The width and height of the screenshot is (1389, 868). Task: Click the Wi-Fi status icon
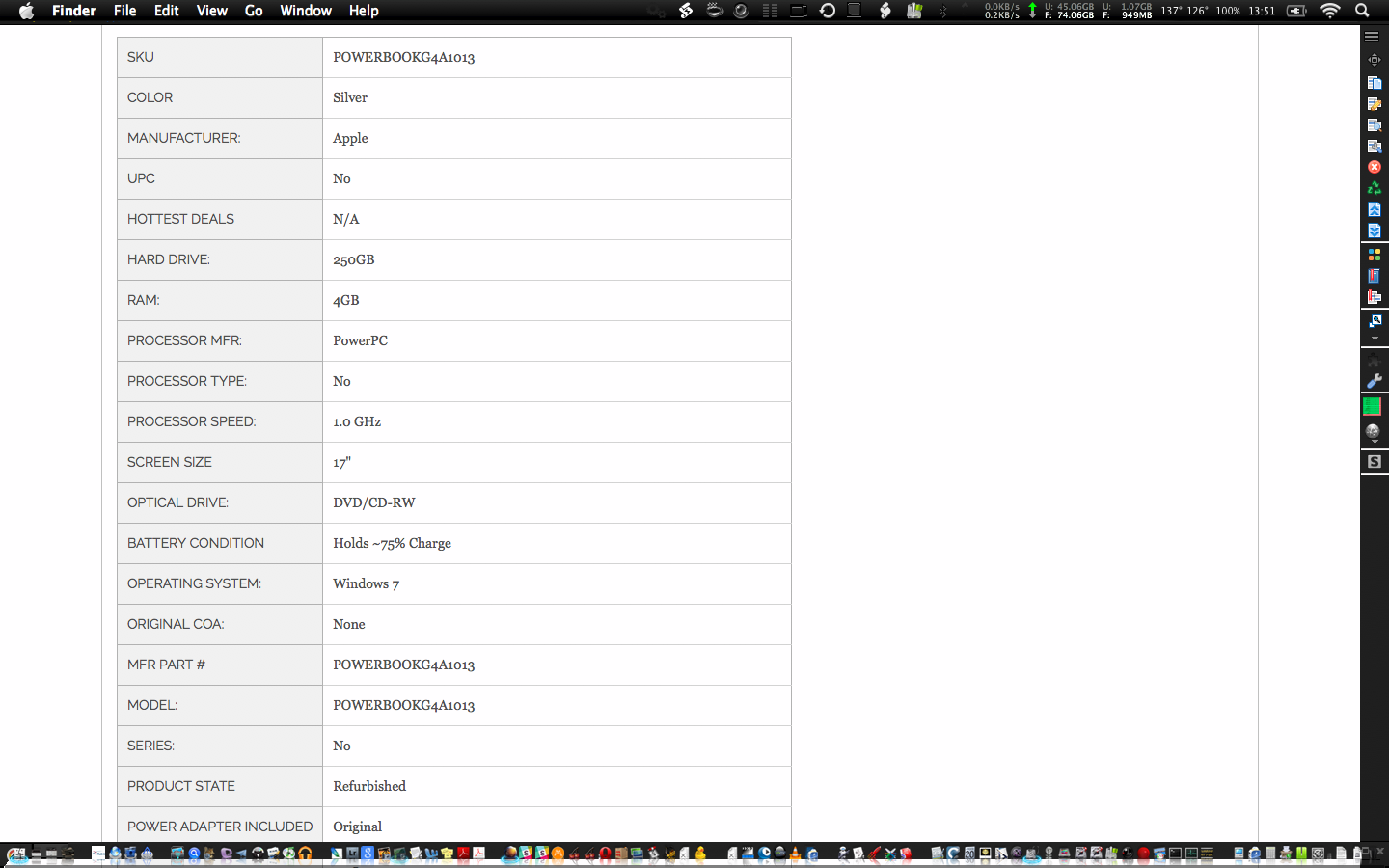1330,11
